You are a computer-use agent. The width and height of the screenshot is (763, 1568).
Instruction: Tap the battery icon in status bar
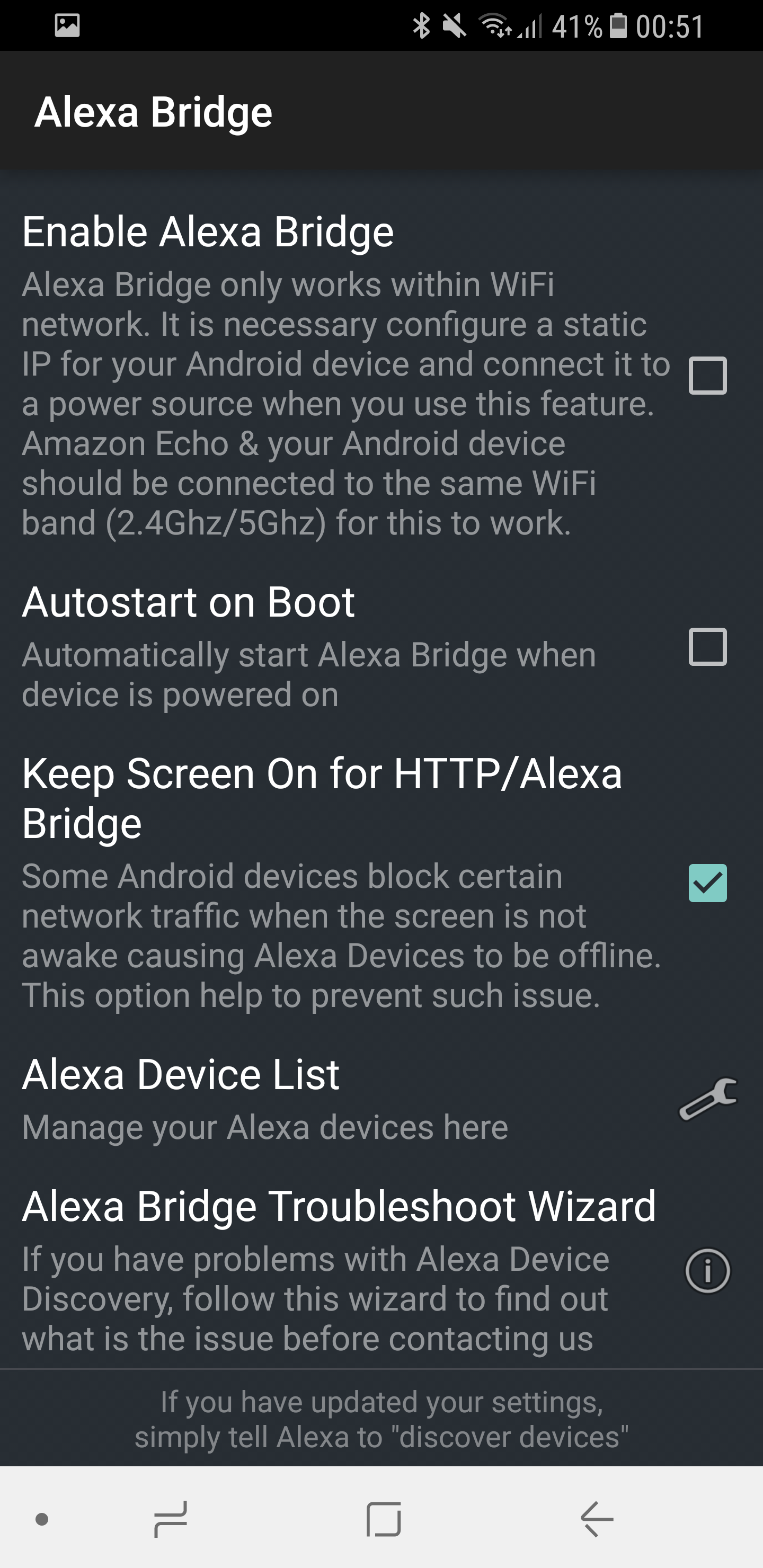coord(618,26)
